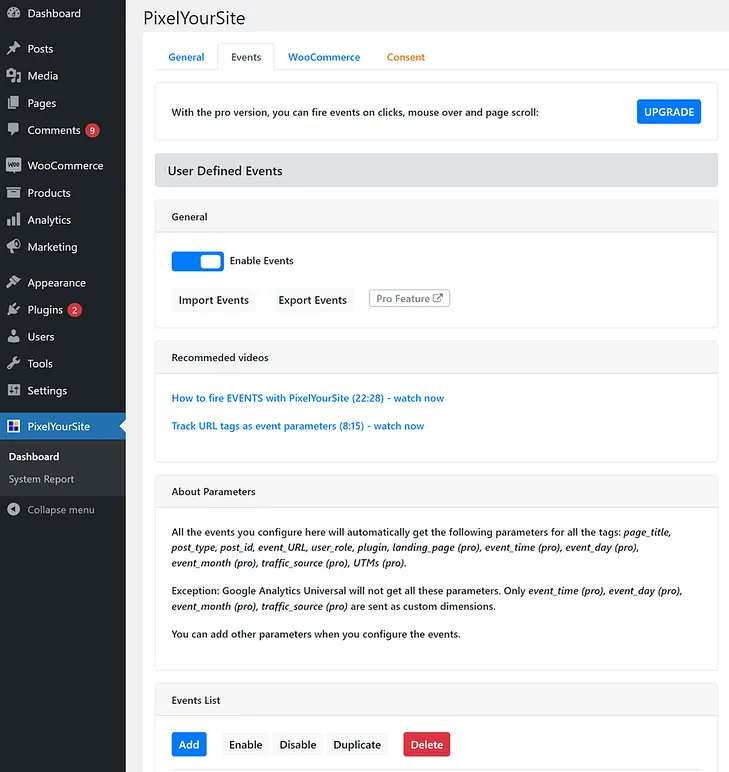
Task: Open the Consent tab
Action: coord(406,58)
